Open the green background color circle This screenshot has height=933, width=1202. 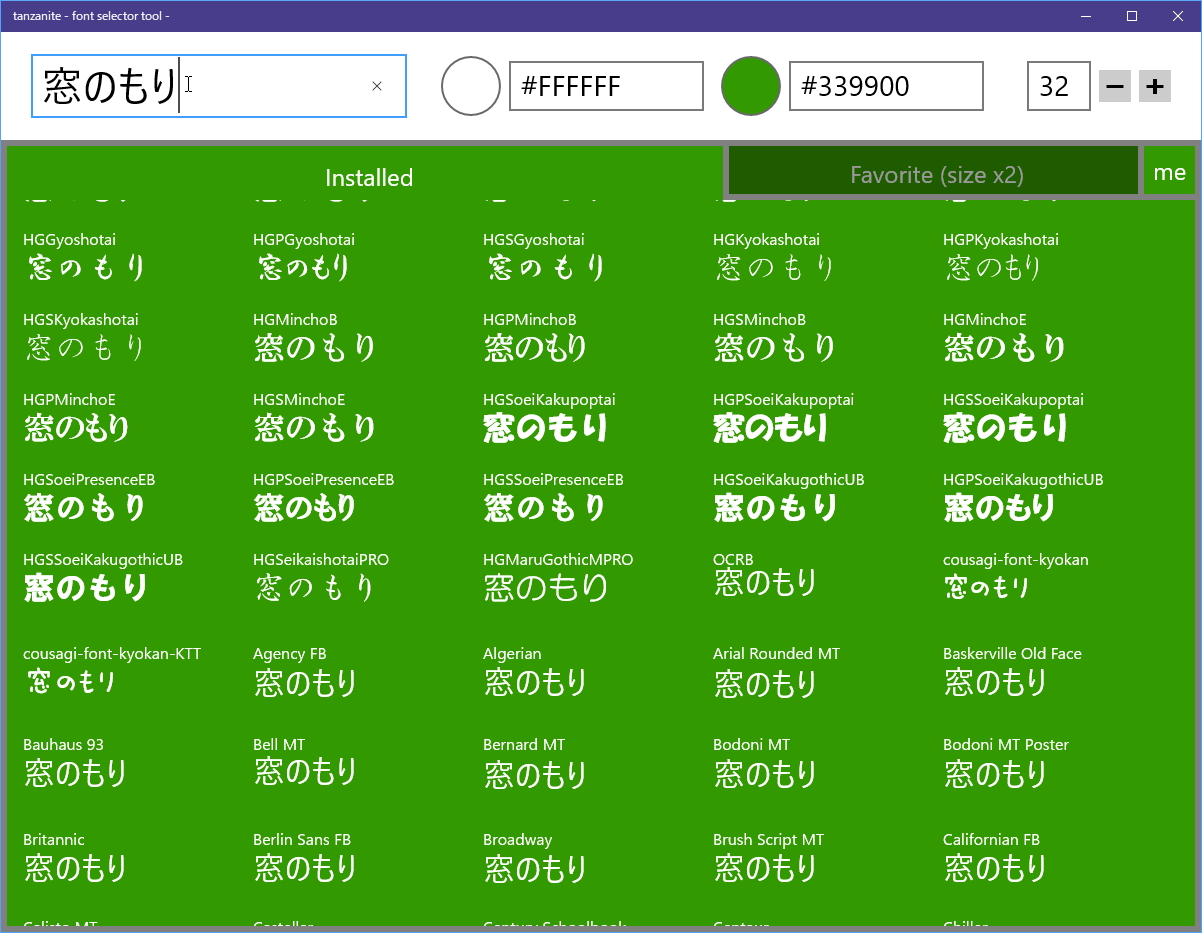point(751,86)
